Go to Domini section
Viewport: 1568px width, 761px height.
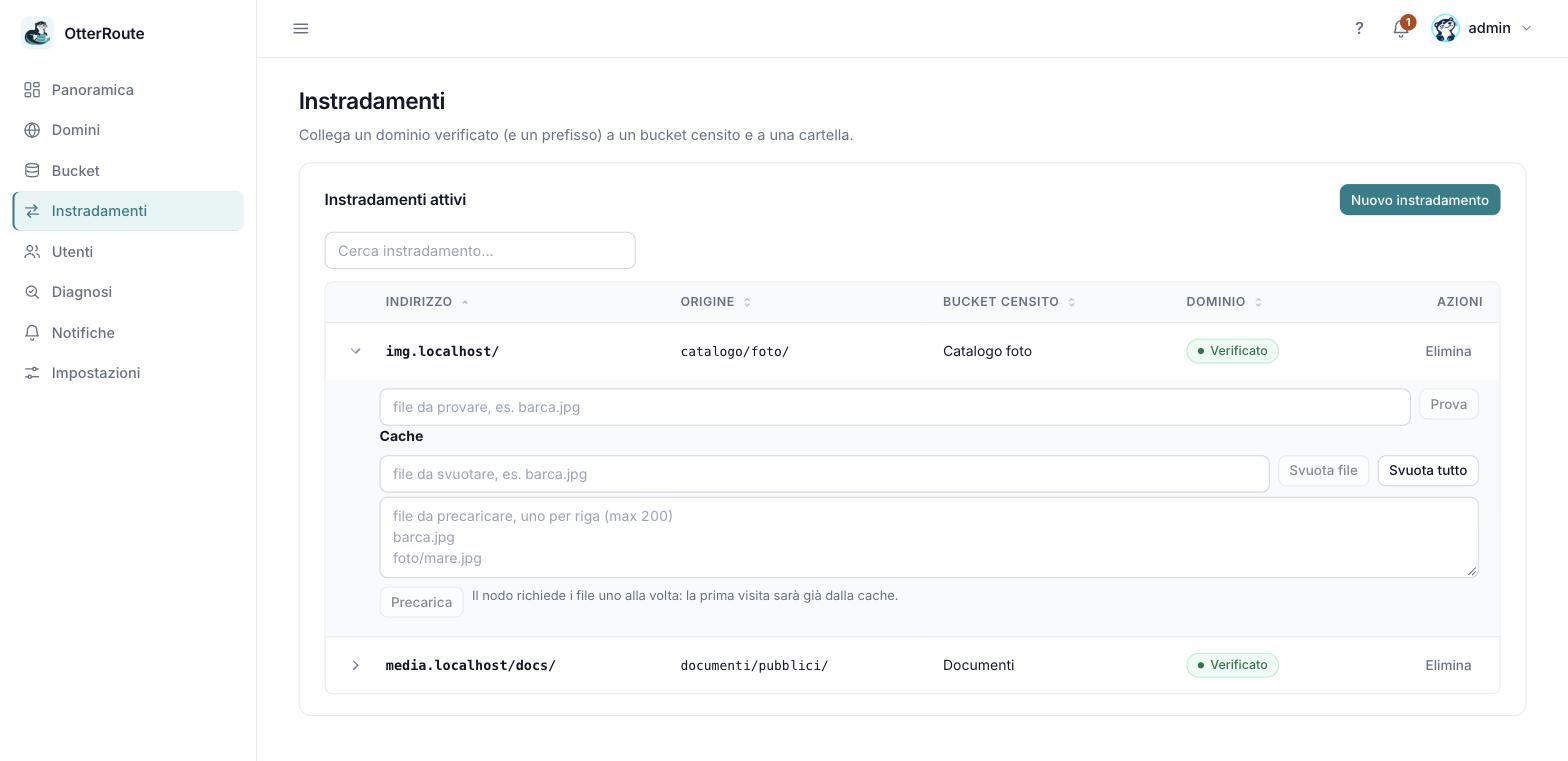[128, 130]
